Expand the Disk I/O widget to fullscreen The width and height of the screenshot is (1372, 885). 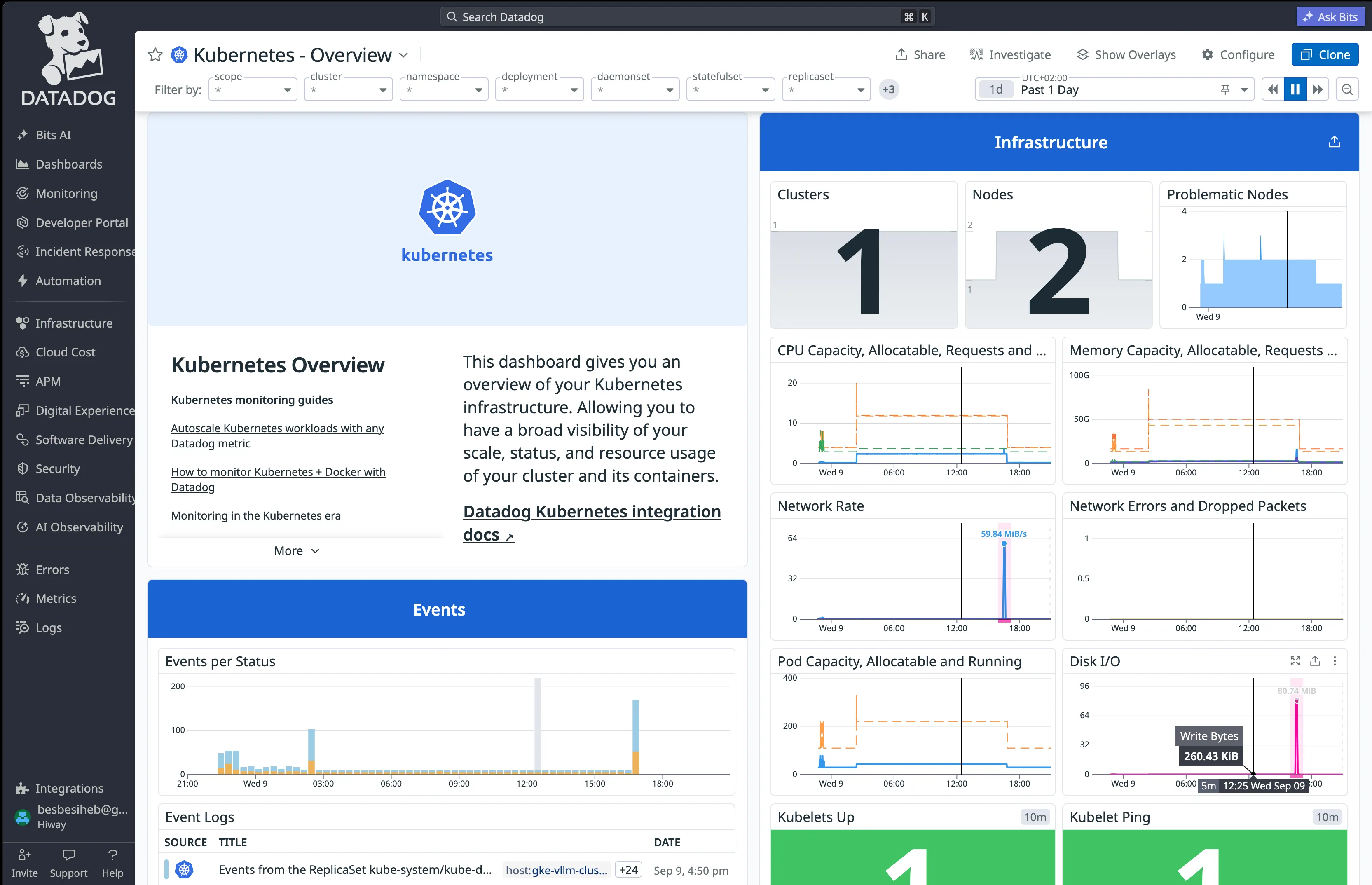pyautogui.click(x=1295, y=661)
